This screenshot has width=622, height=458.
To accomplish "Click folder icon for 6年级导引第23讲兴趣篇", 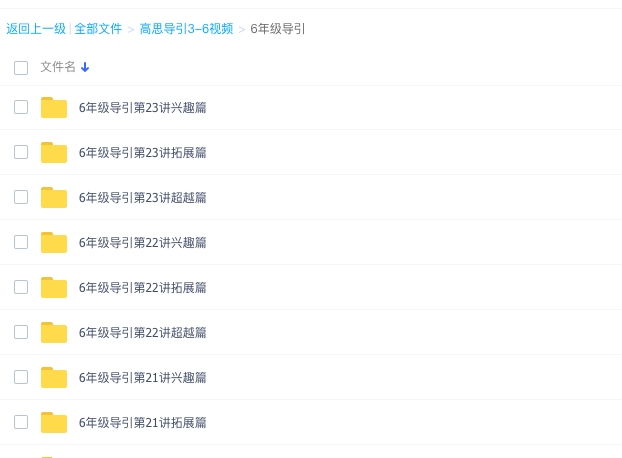I will 54,107.
